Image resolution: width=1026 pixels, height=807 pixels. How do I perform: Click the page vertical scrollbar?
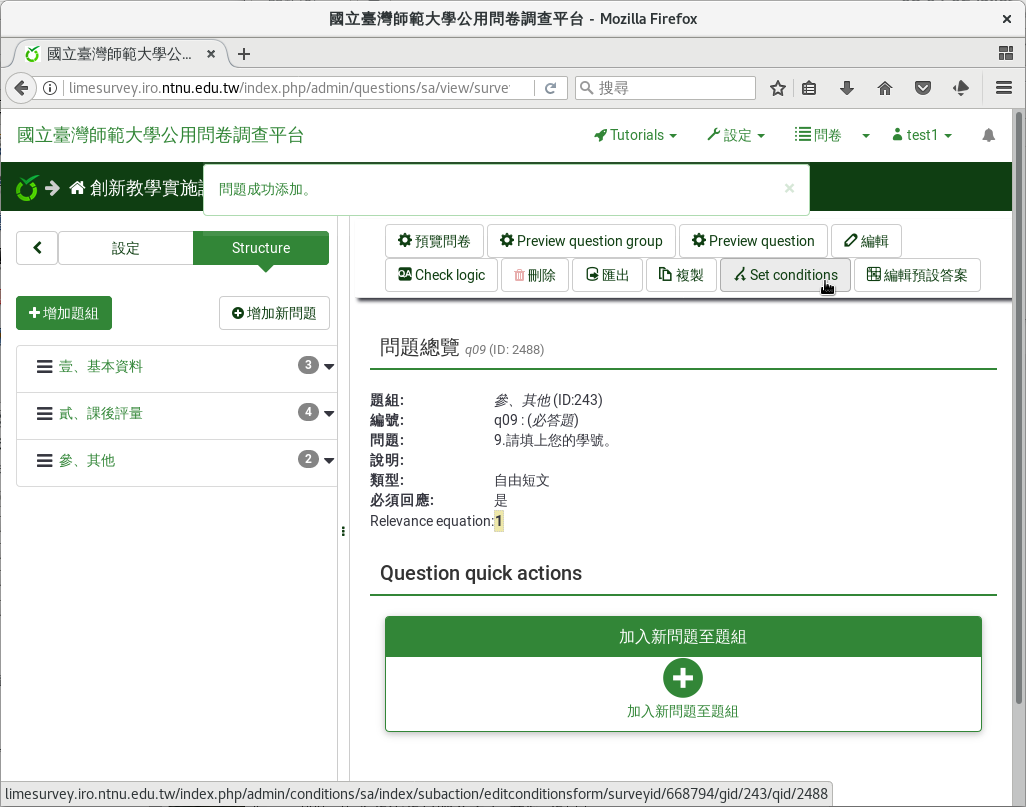pos(1017,409)
